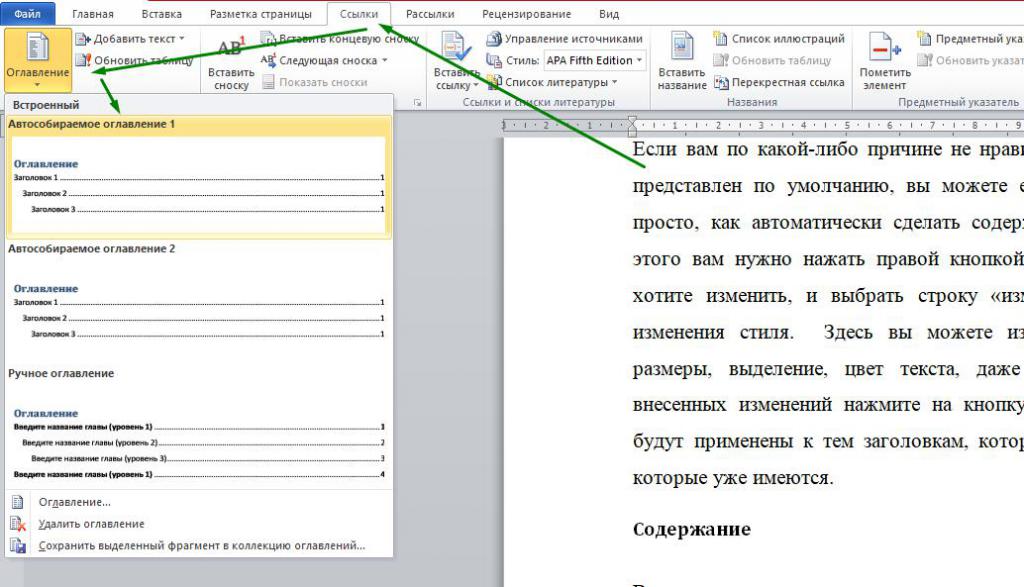The height and width of the screenshot is (587, 1024).
Task: Click Пометить элемент index entry icon
Action: 884,62
